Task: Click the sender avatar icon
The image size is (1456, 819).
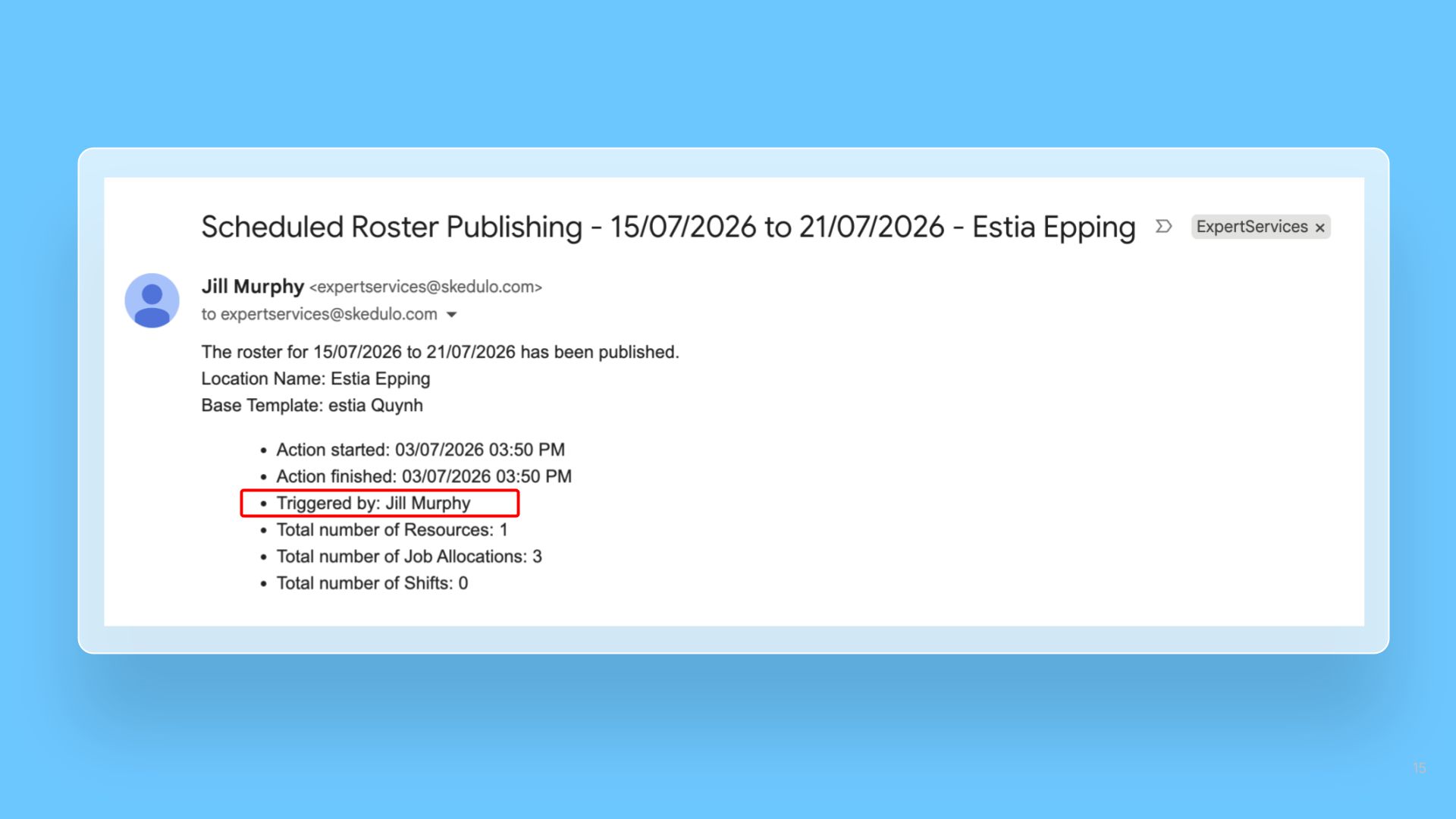Action: [x=152, y=300]
